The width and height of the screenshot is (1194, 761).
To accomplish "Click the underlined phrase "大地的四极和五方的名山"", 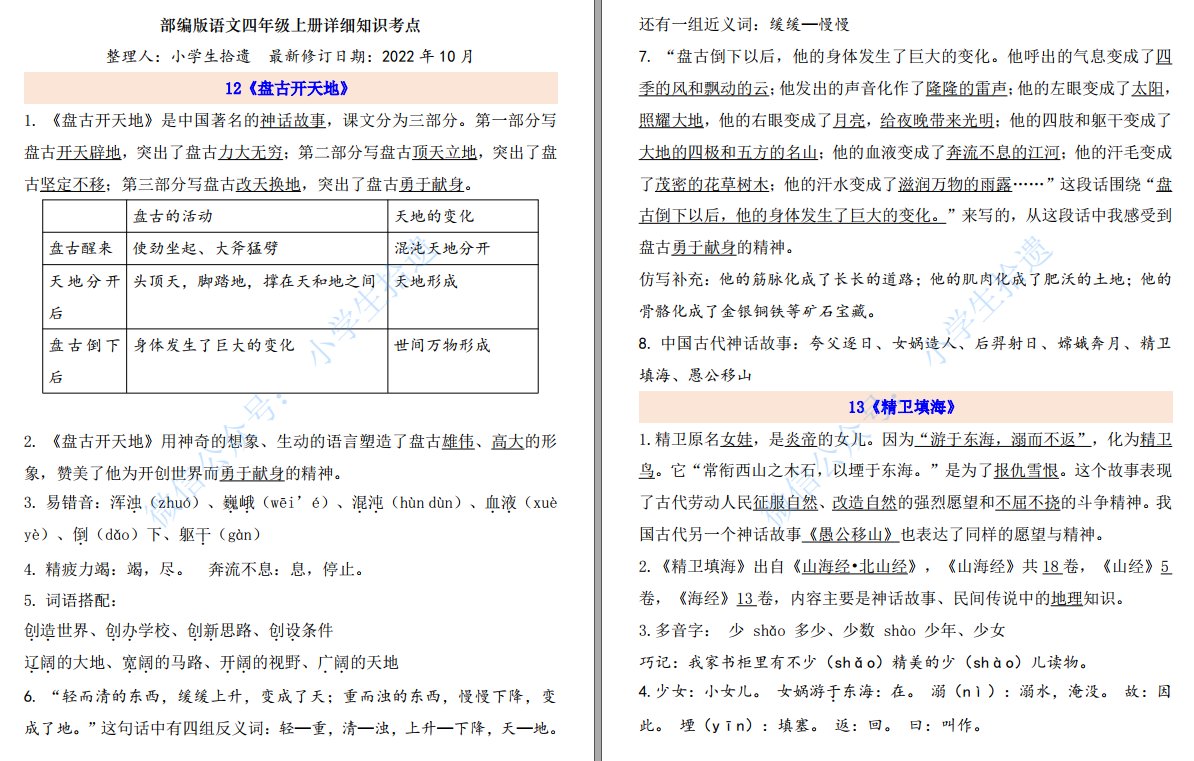I will (x=728, y=152).
